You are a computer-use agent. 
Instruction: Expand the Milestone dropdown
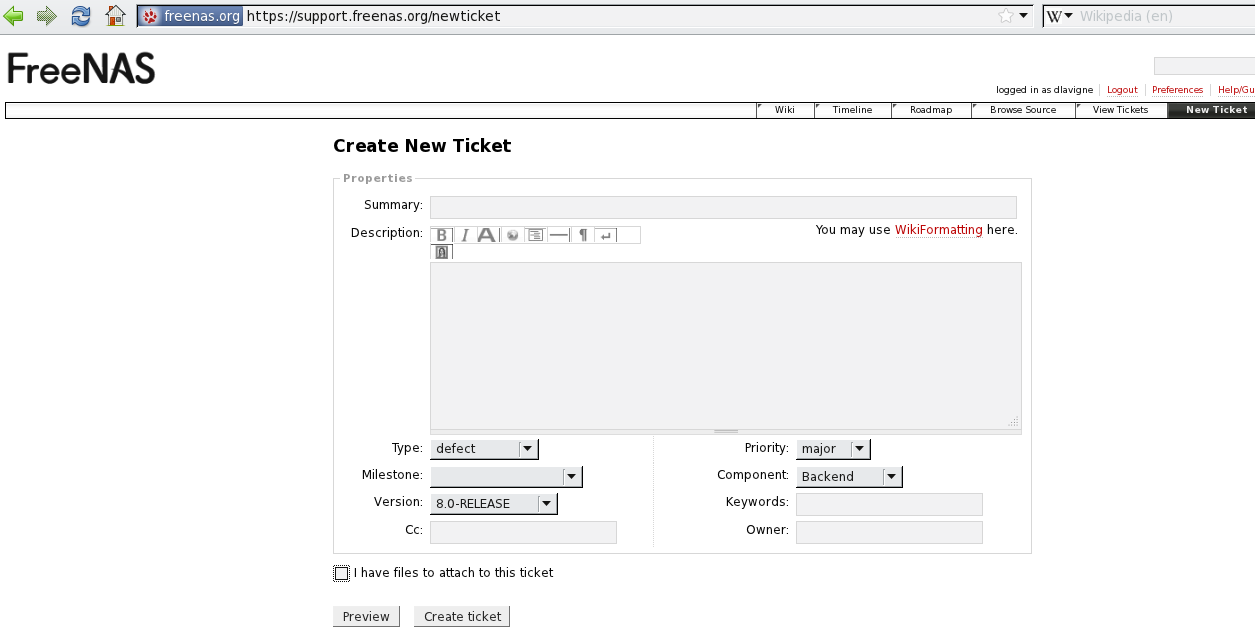click(x=506, y=477)
